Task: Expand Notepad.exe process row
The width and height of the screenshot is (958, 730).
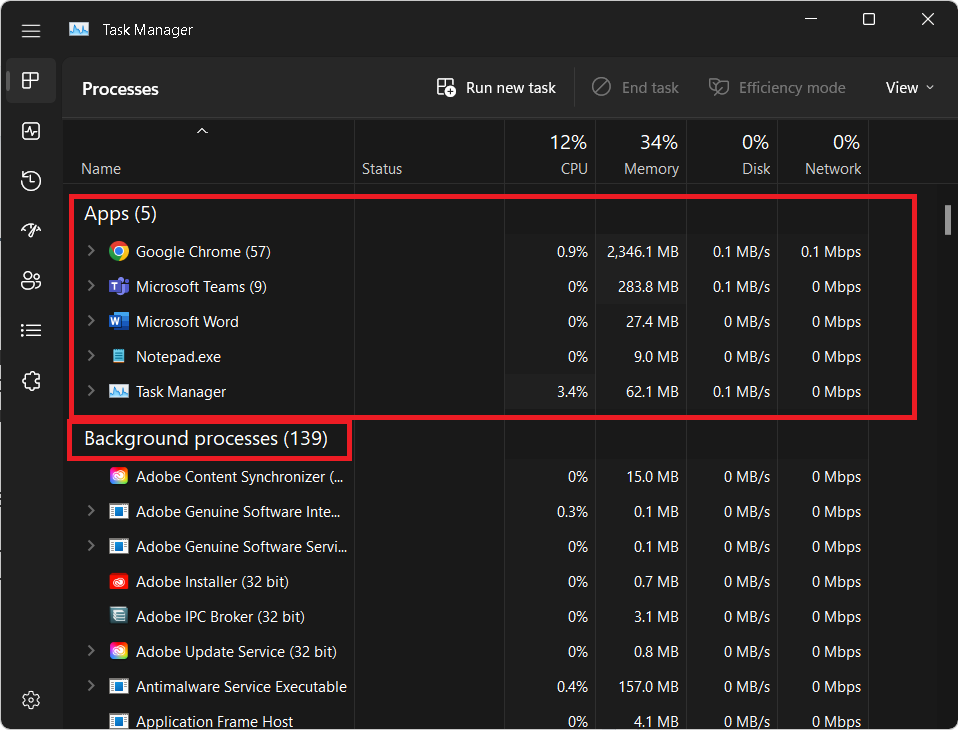Action: coord(91,356)
